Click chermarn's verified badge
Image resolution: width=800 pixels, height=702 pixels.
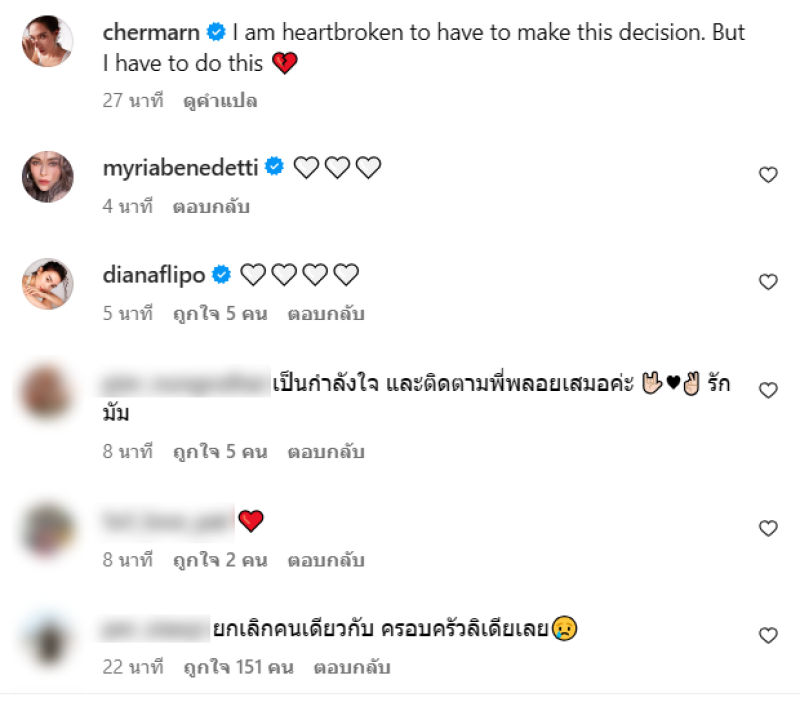click(215, 33)
